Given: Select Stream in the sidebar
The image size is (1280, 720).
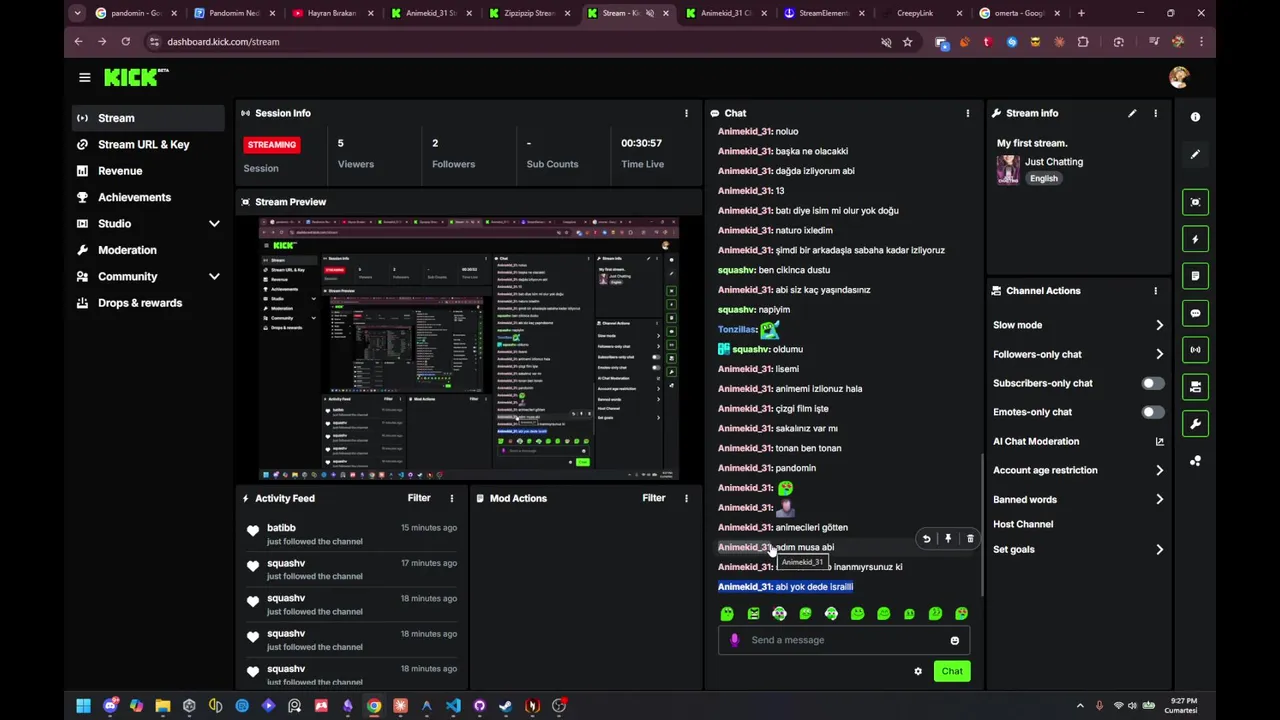Looking at the screenshot, I should pos(148,118).
